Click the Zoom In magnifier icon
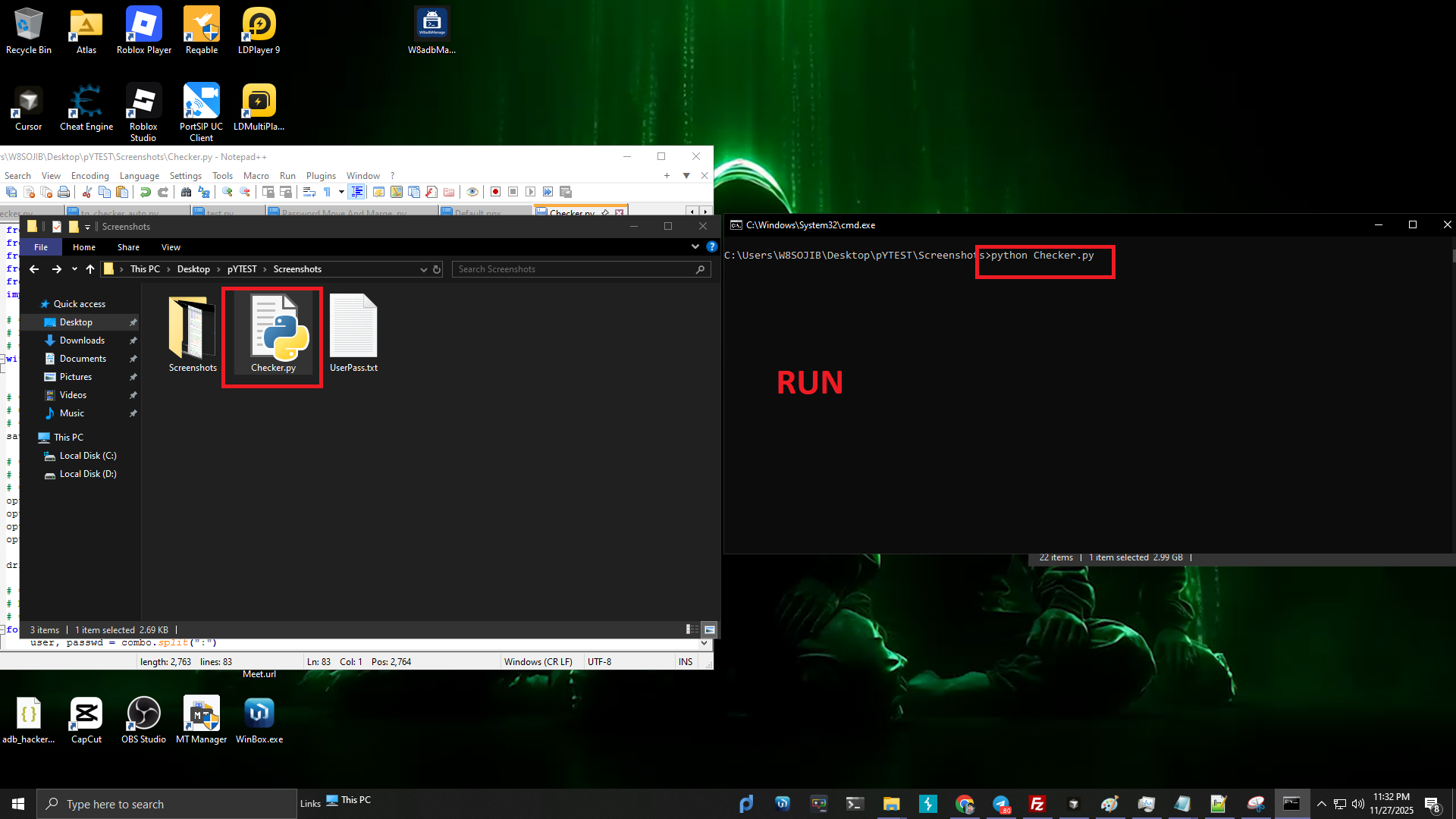 (x=227, y=192)
